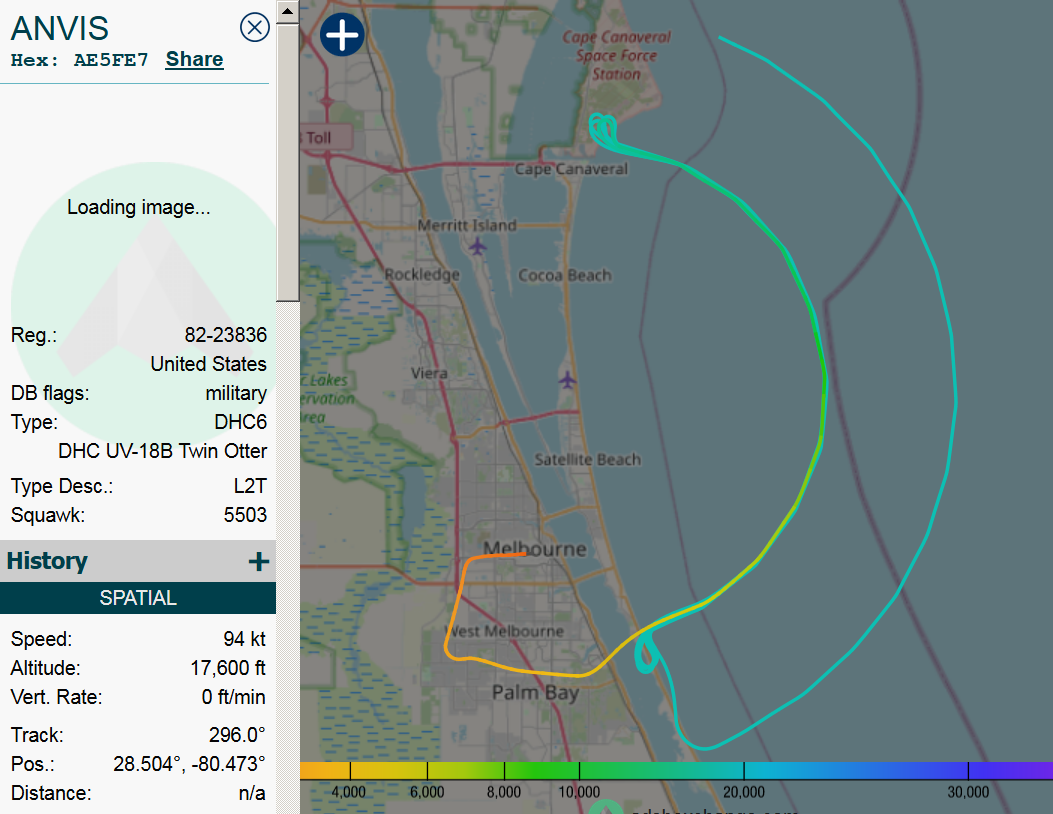Viewport: 1053px width, 814px height.
Task: Click the 'DB flags:' label
Action: coord(50,393)
